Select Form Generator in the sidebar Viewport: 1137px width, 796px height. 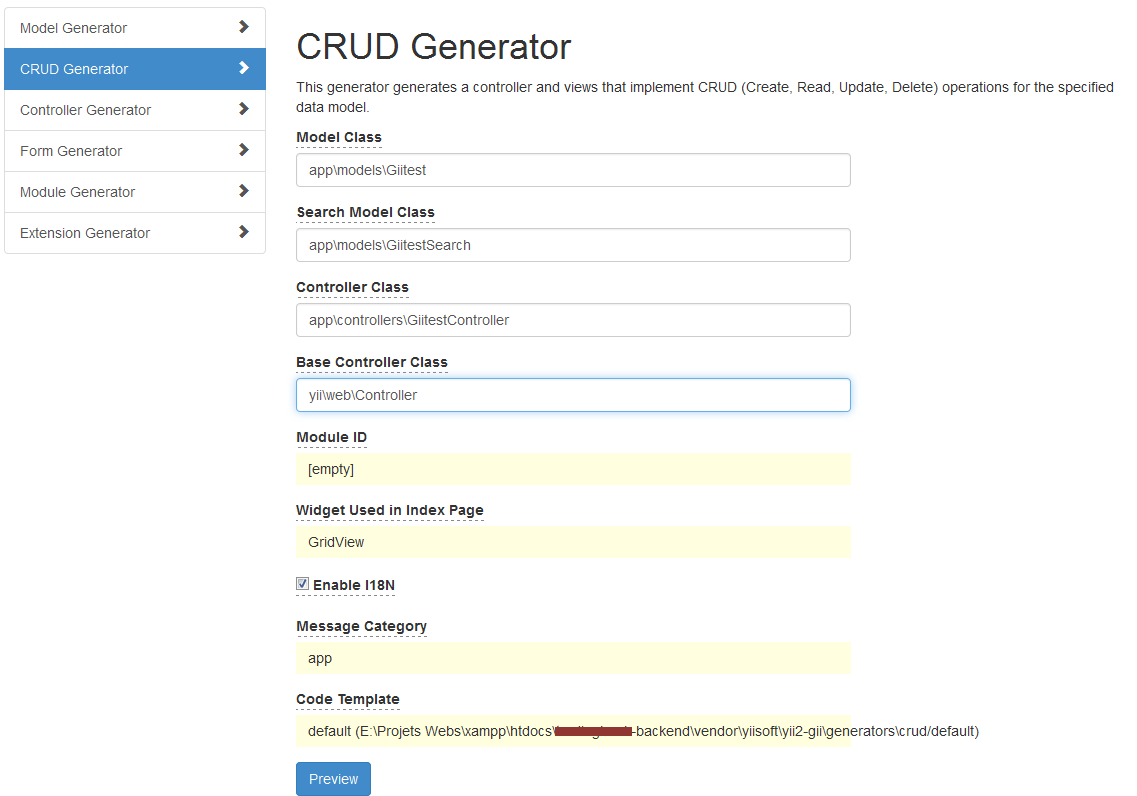click(x=71, y=151)
